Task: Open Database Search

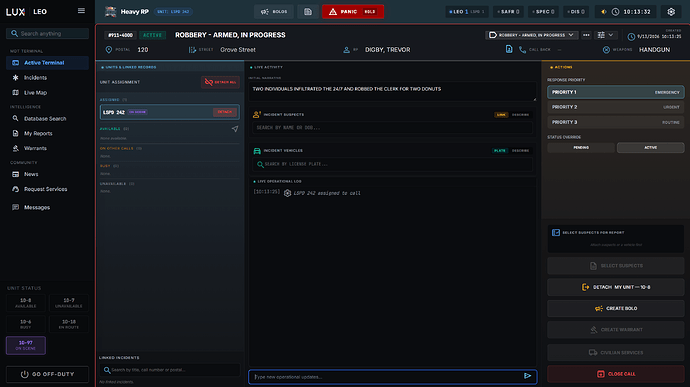Action: pyautogui.click(x=48, y=118)
